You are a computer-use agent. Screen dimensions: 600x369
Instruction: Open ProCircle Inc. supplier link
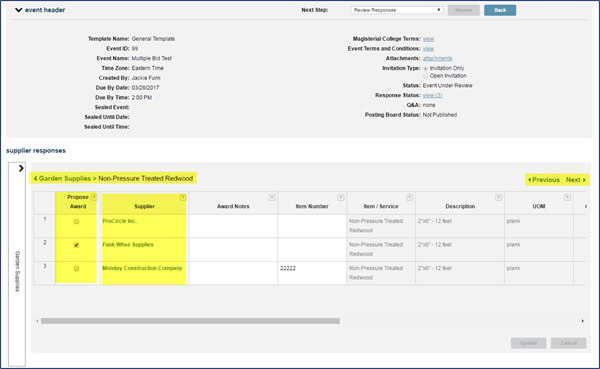[x=120, y=221]
